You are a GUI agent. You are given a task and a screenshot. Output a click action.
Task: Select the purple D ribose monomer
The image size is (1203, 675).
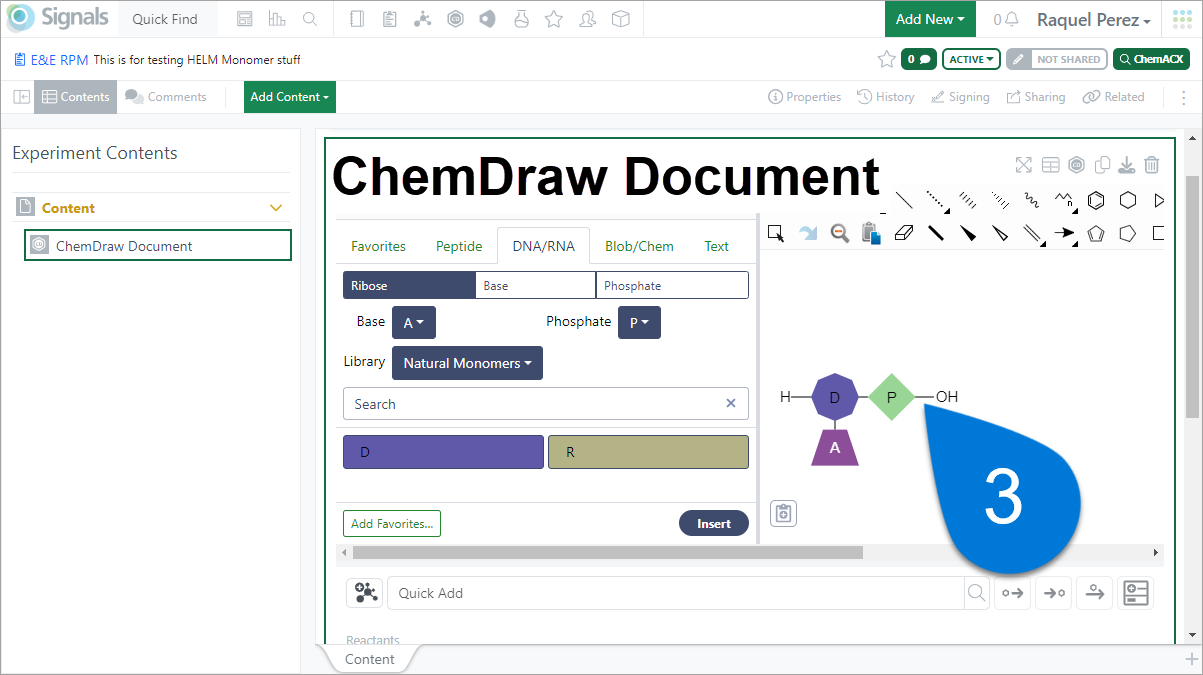coord(443,452)
